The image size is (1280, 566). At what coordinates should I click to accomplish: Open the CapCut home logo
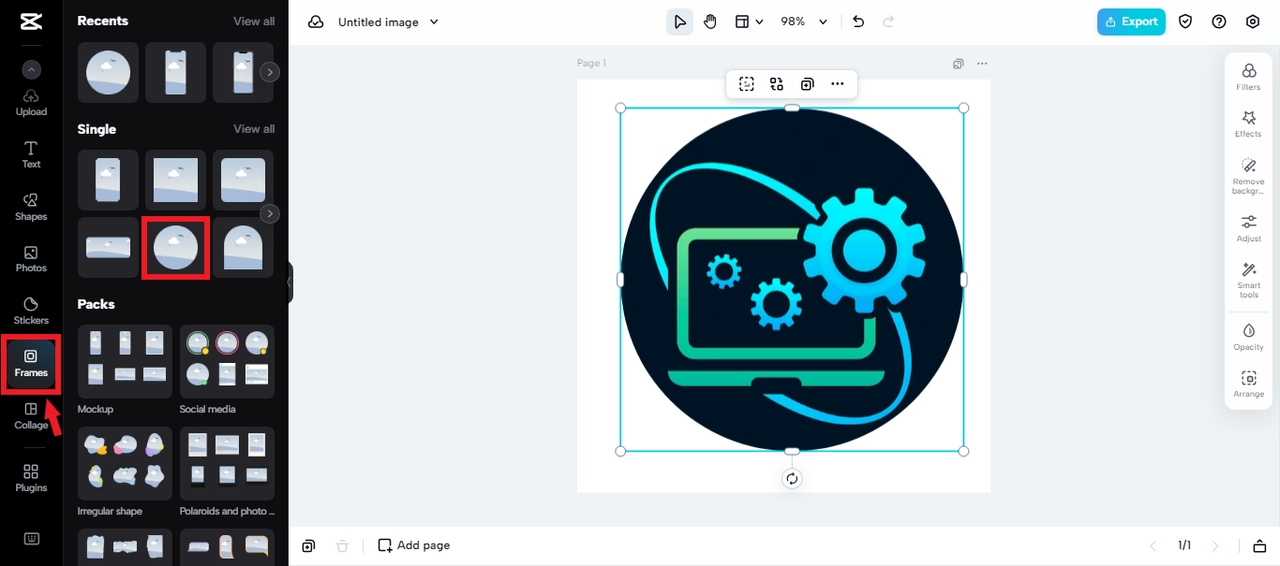[x=31, y=21]
